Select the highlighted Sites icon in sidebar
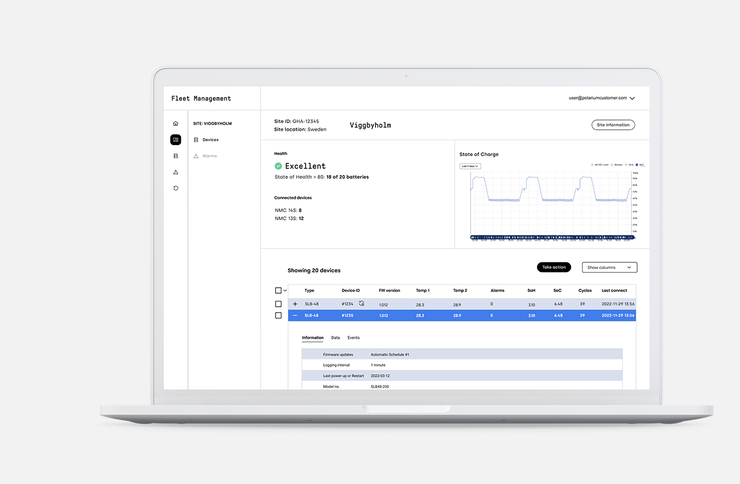This screenshot has height=484, width=740. click(x=176, y=140)
